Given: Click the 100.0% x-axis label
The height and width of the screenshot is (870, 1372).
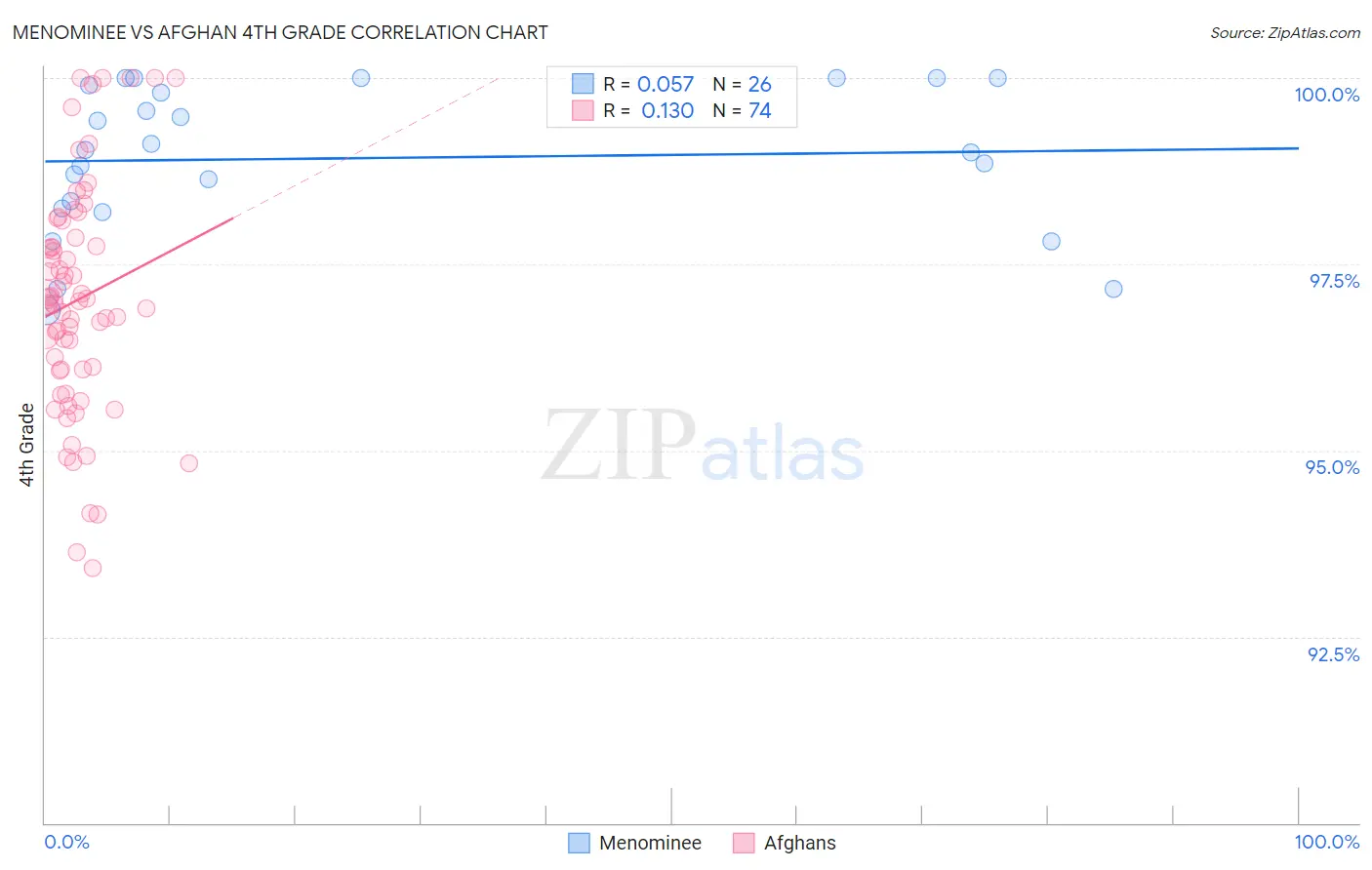Looking at the screenshot, I should [x=1327, y=842].
